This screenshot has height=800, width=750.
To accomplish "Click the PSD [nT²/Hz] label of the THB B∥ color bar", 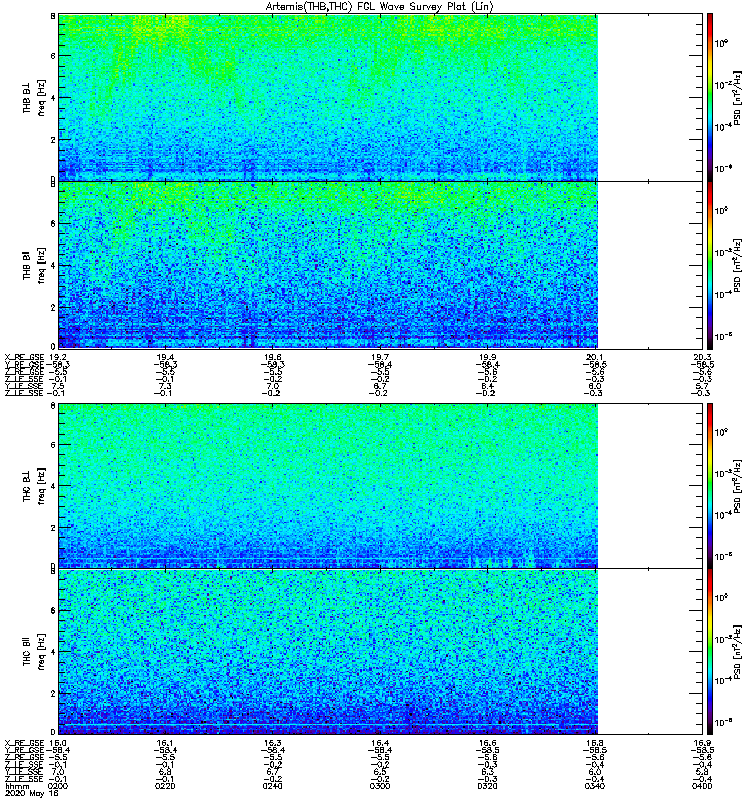I will [x=737, y=265].
